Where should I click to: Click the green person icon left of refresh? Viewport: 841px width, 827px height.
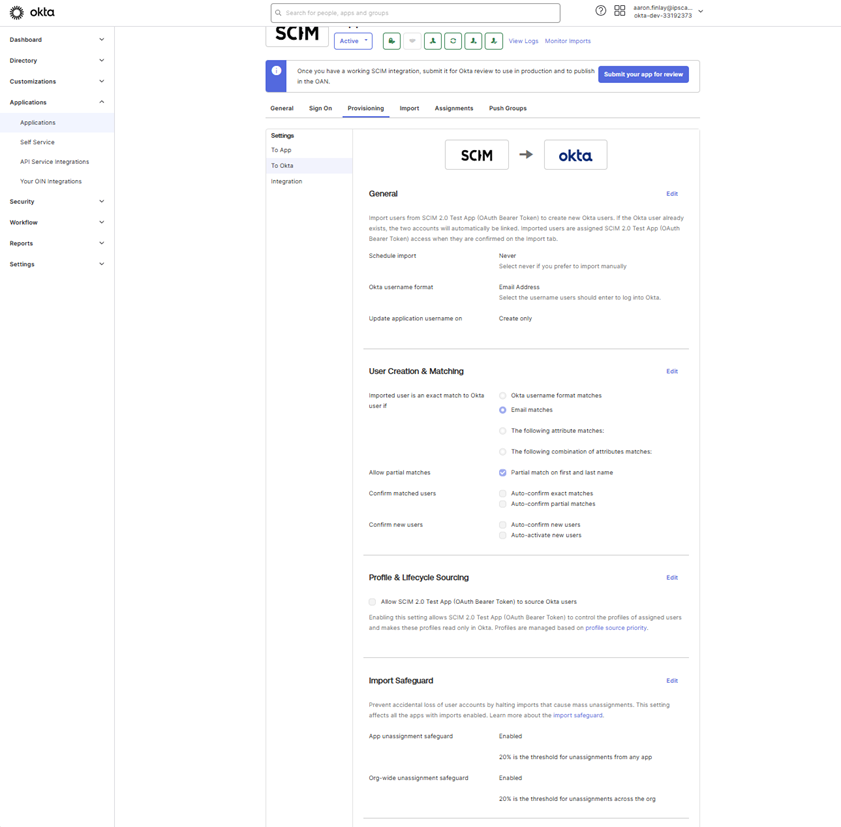pyautogui.click(x=433, y=41)
